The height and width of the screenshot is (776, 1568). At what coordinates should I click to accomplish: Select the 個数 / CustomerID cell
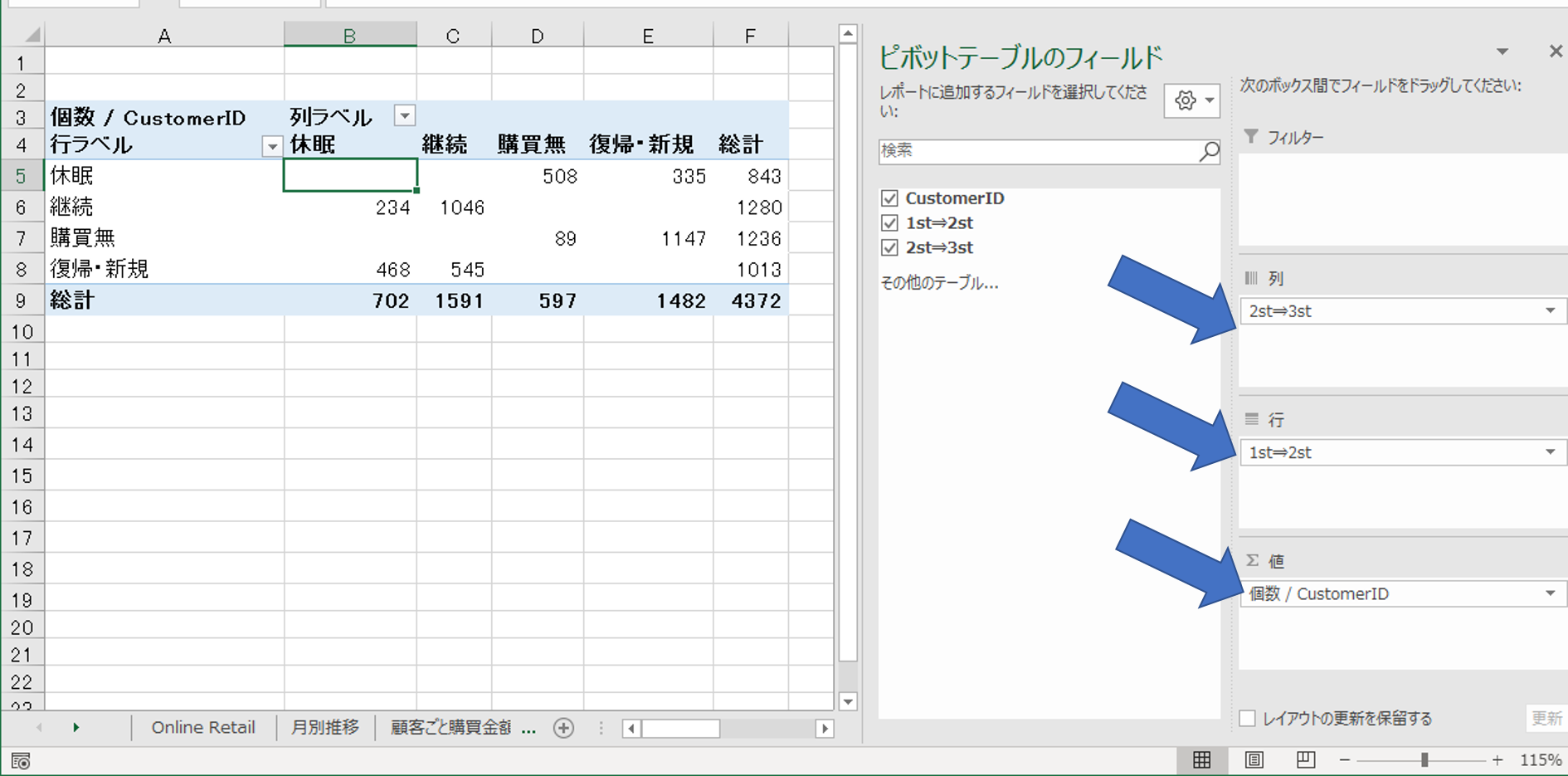(x=164, y=117)
